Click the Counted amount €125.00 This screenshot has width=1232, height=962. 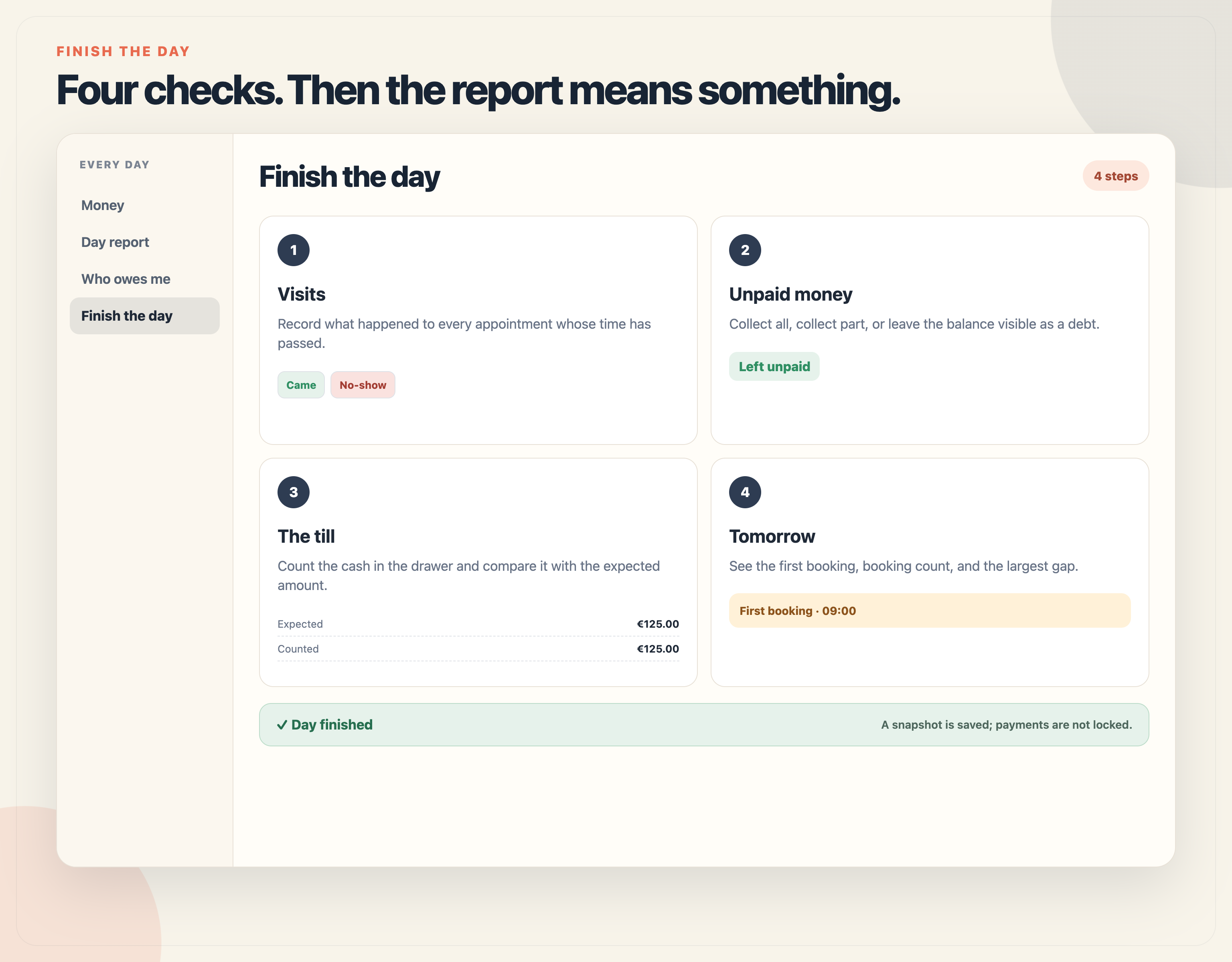click(x=658, y=649)
